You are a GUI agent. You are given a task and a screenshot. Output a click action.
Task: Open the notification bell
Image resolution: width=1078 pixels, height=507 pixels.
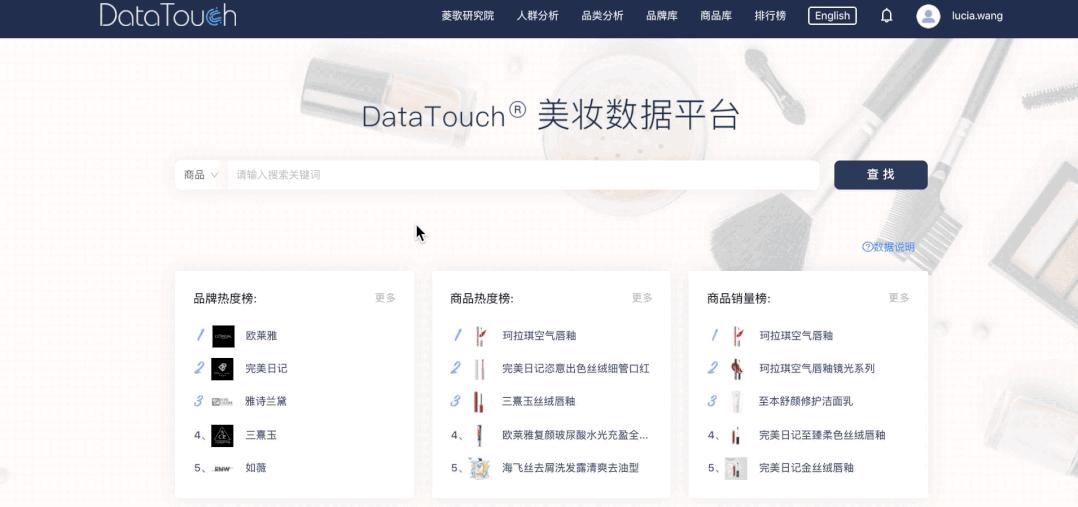pos(886,16)
